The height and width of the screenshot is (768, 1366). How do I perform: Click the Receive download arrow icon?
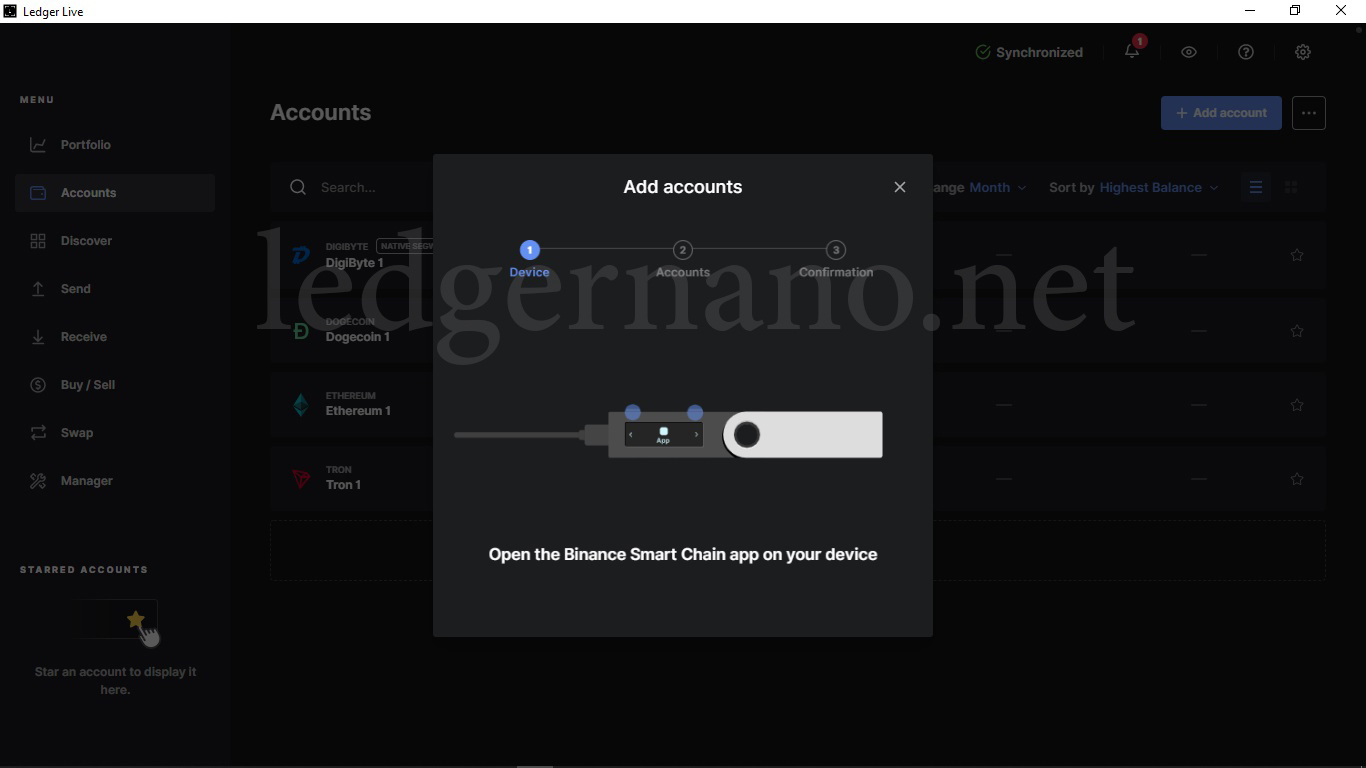pyautogui.click(x=38, y=337)
